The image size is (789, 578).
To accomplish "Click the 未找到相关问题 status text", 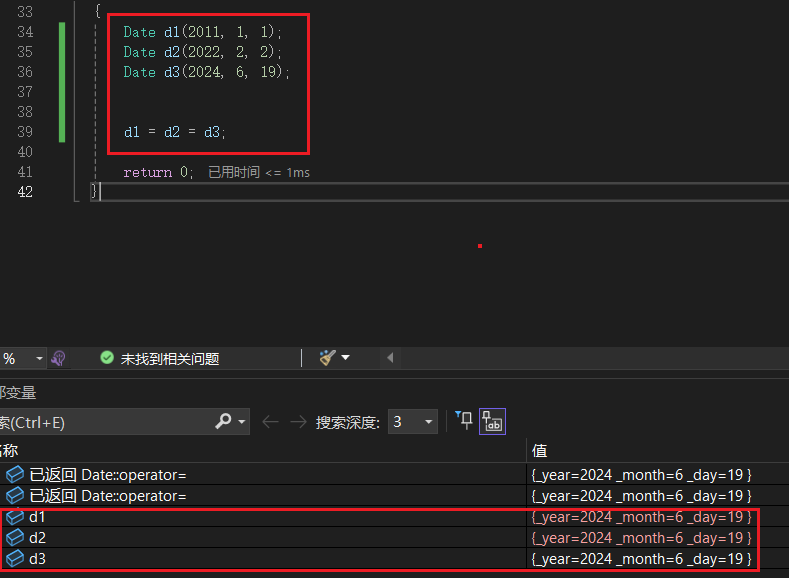I will point(170,359).
